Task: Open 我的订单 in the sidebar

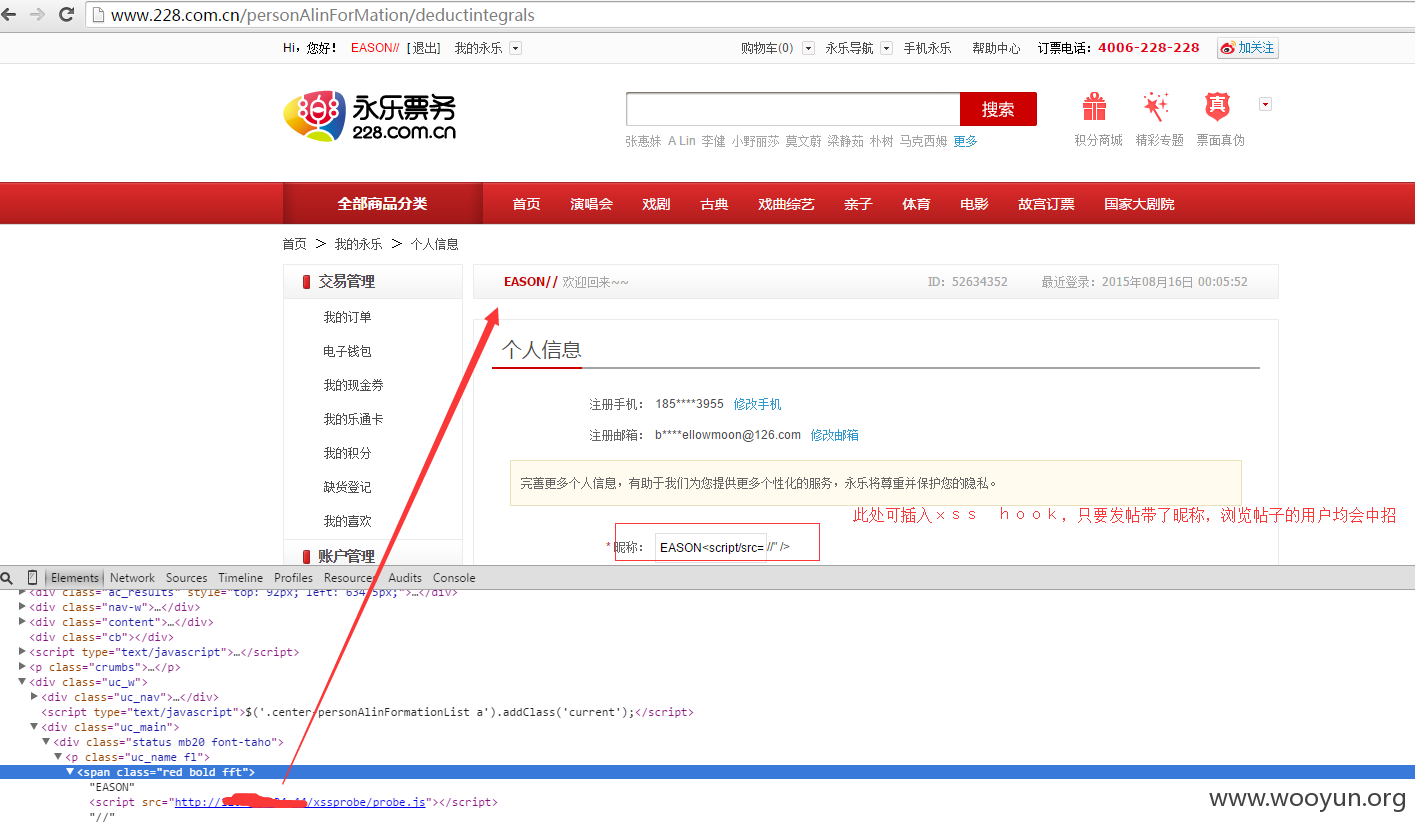Action: point(347,317)
